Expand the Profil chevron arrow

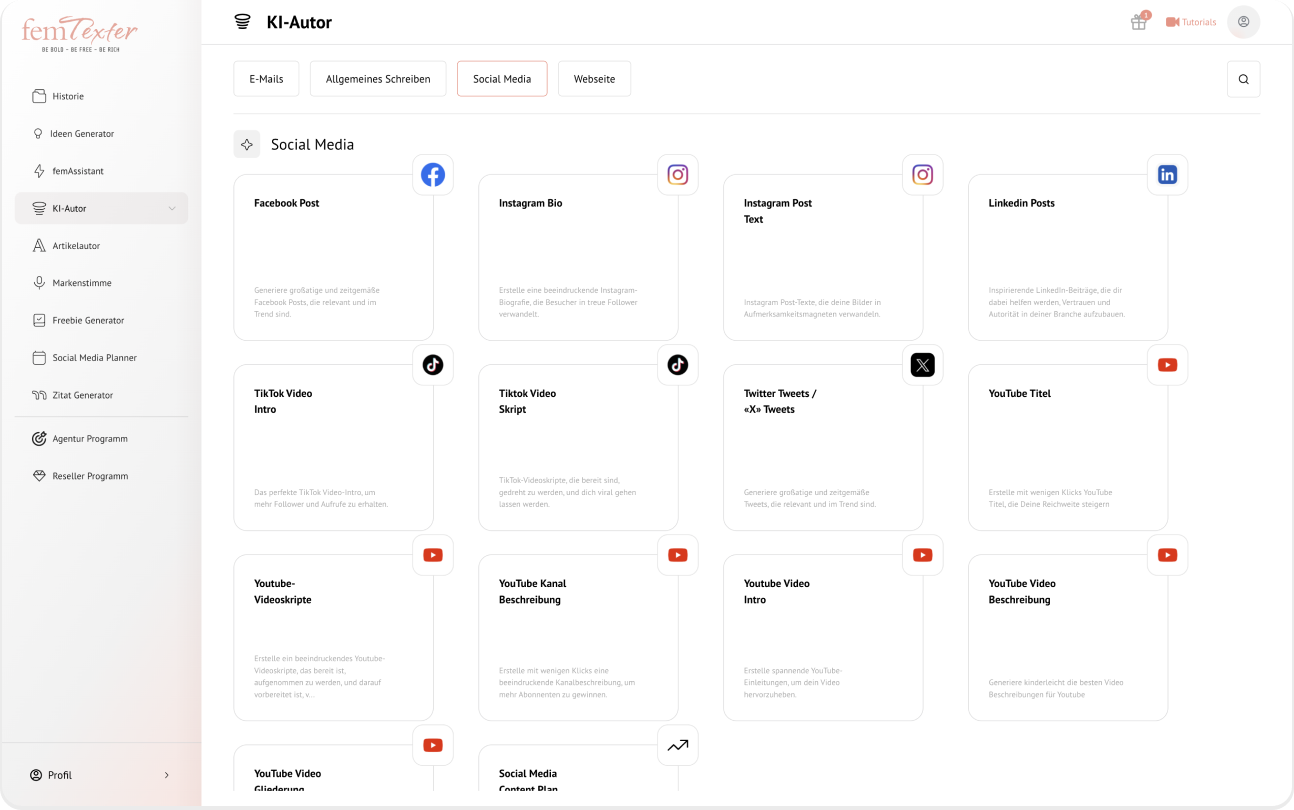tap(166, 775)
